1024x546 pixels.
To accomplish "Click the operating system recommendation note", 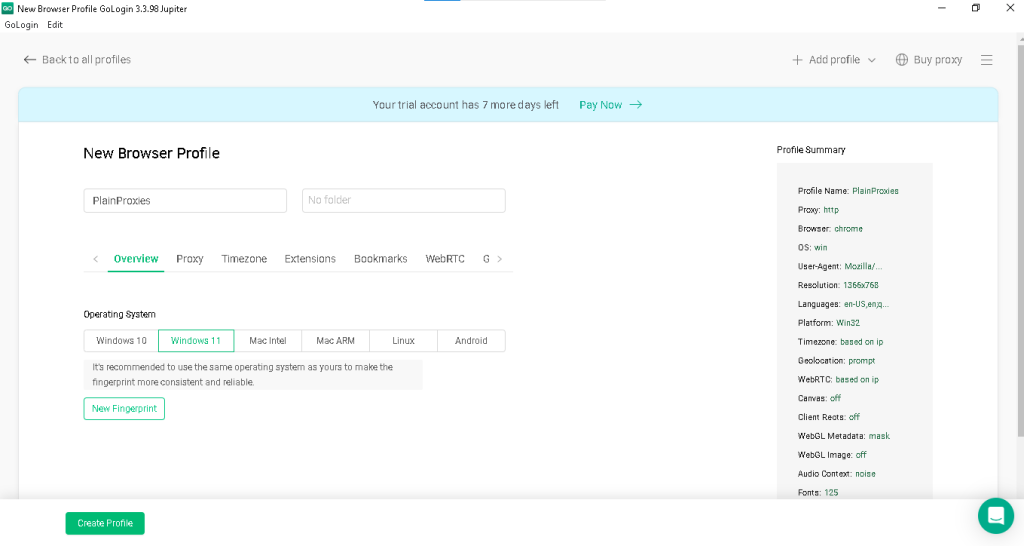I will (253, 374).
